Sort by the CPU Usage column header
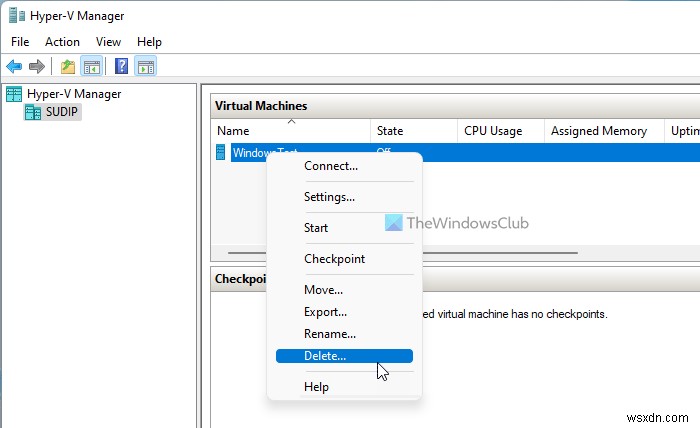The width and height of the screenshot is (700, 428). tap(501, 131)
